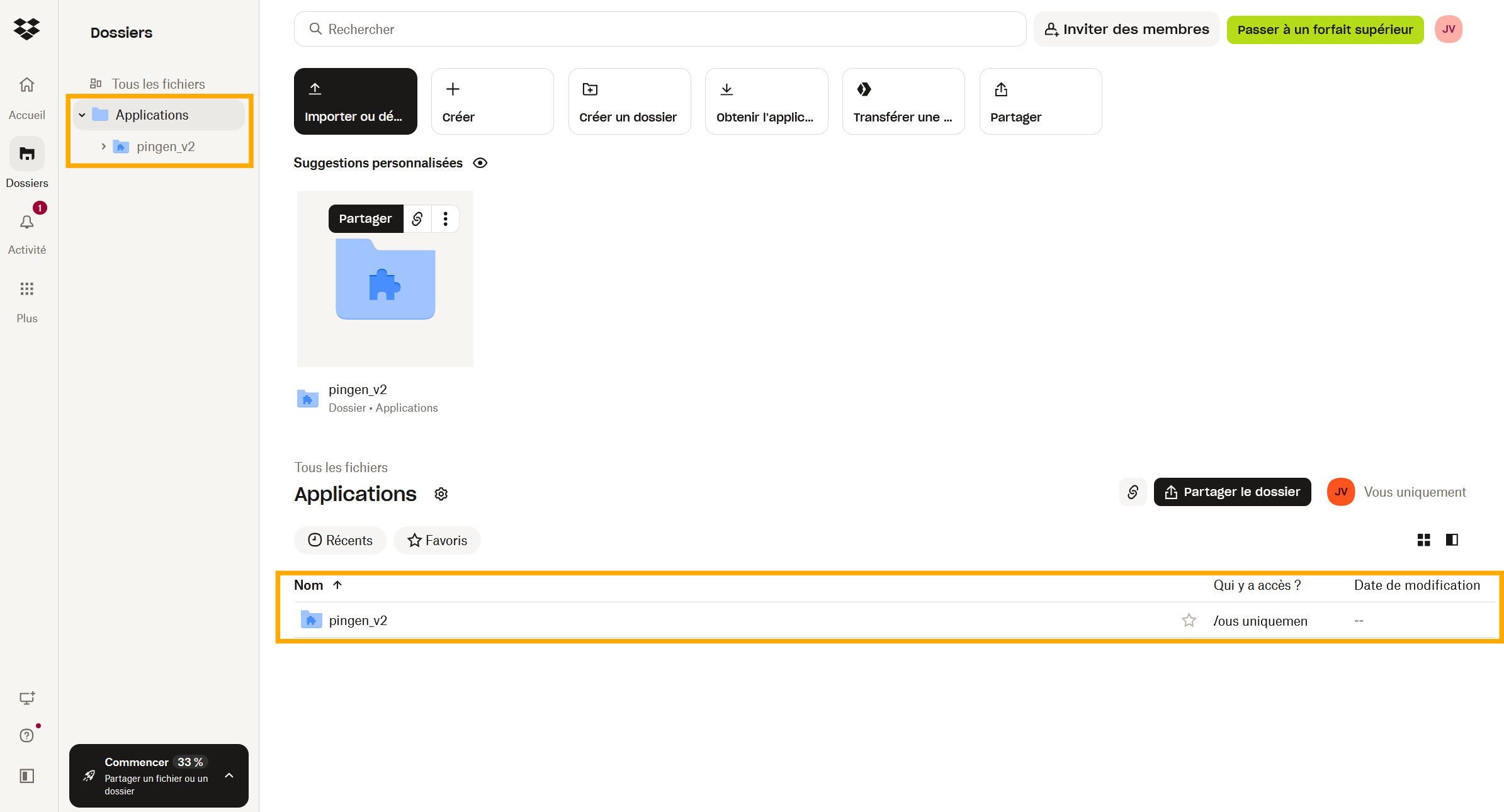
Task: Open Applications folder settings gear
Action: [441, 494]
